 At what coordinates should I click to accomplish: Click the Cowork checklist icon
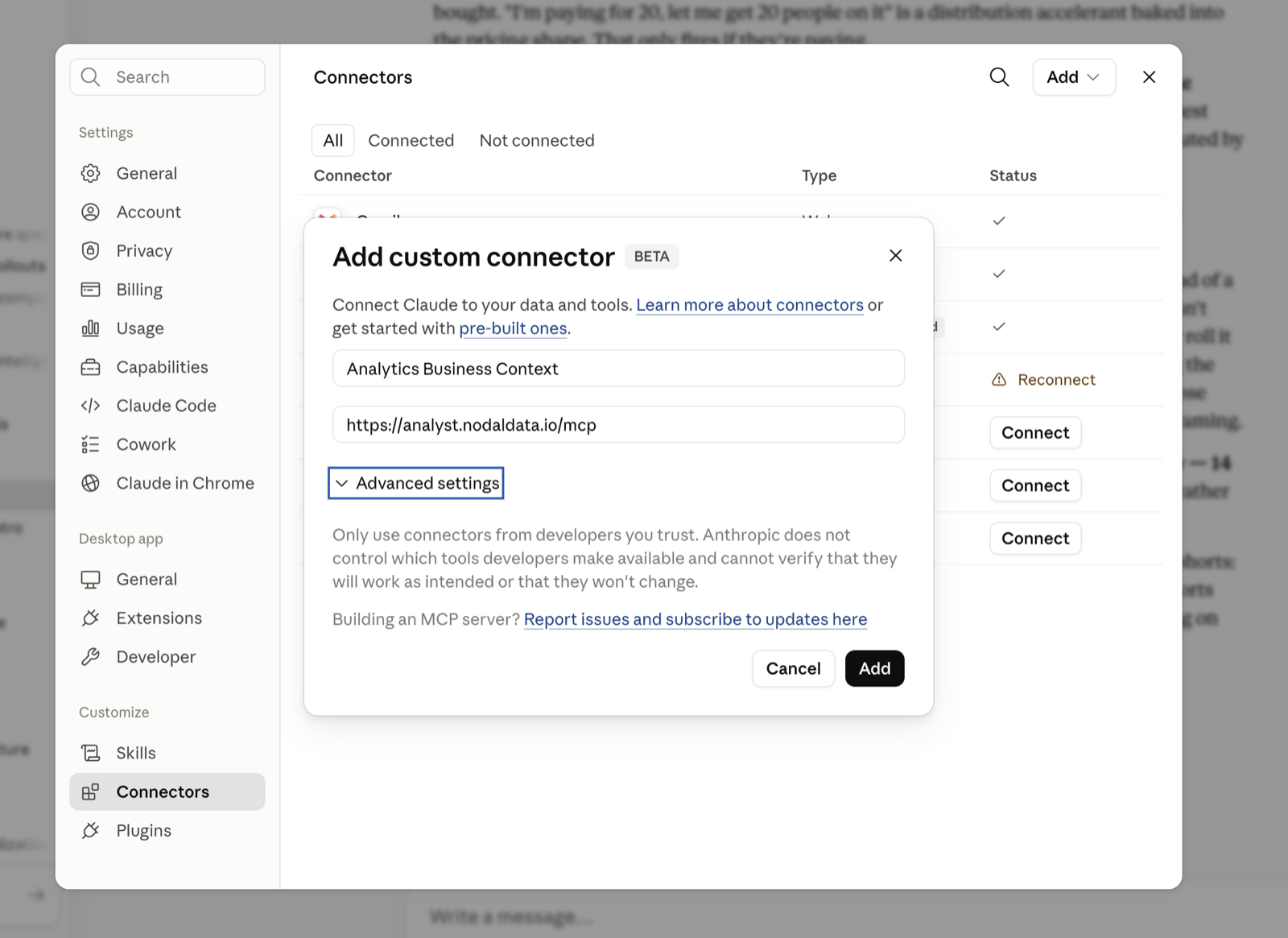coord(91,444)
